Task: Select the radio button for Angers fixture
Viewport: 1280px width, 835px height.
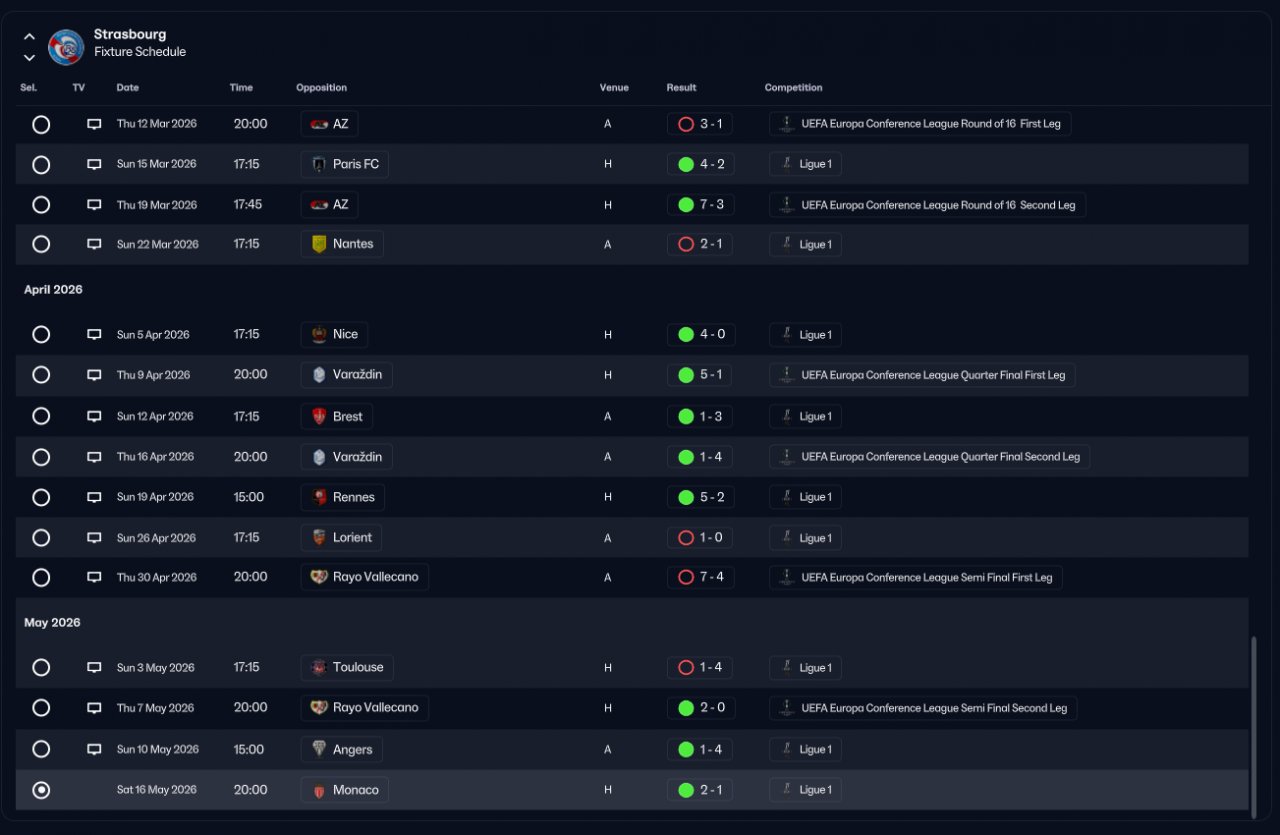Action: (x=41, y=749)
